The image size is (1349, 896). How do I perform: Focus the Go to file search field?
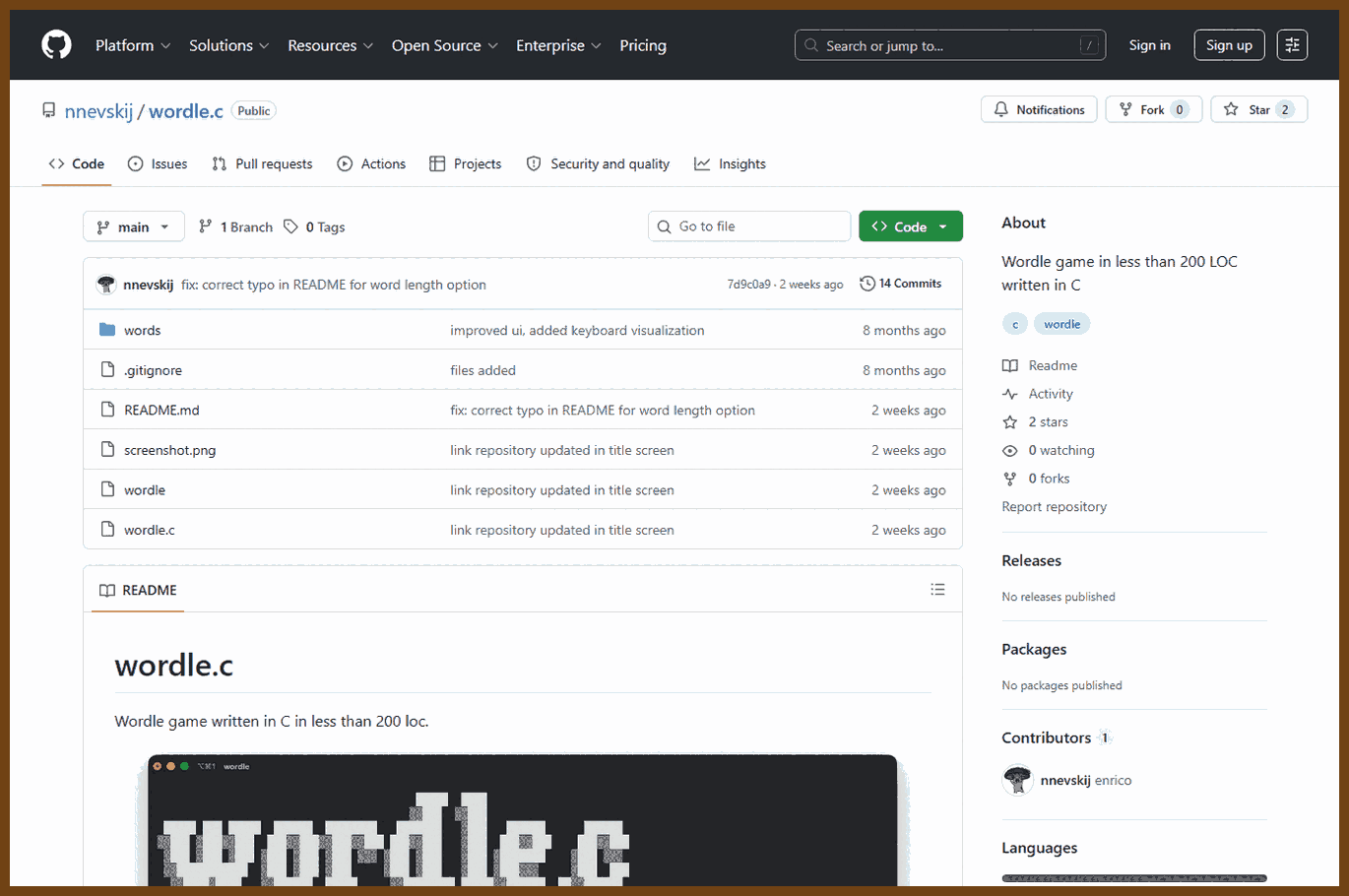[x=749, y=226]
